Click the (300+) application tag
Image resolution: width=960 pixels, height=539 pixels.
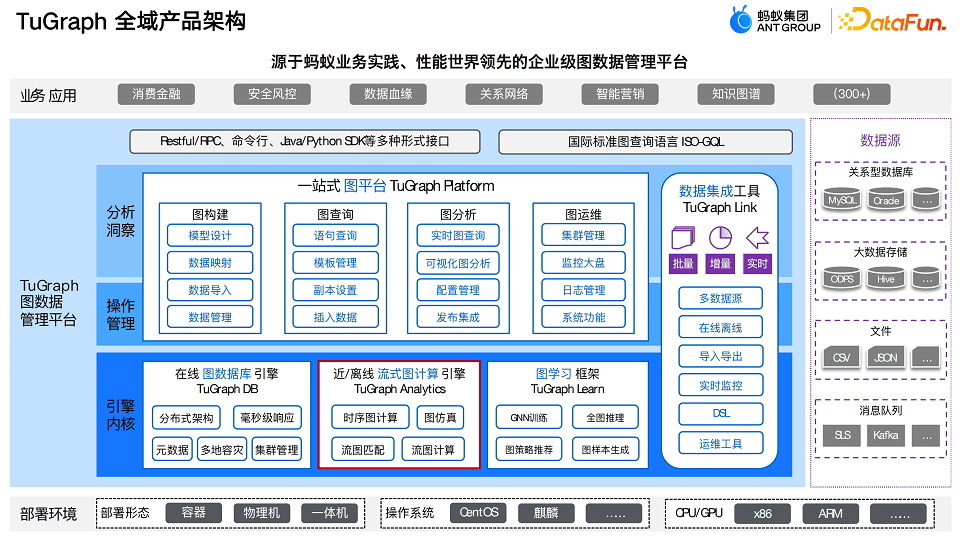tap(852, 94)
